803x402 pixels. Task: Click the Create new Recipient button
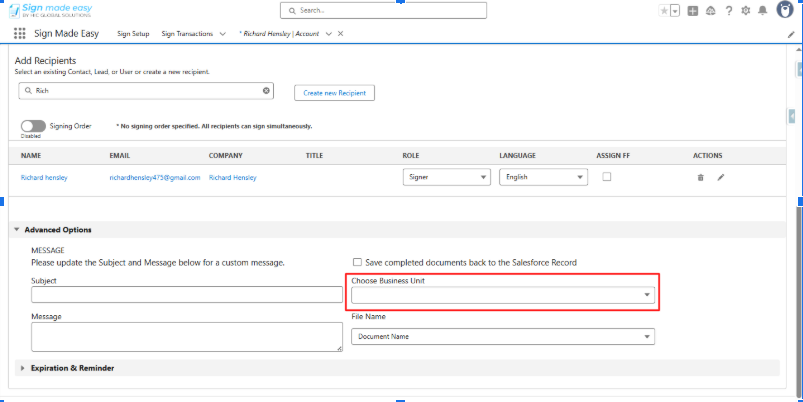pos(334,93)
